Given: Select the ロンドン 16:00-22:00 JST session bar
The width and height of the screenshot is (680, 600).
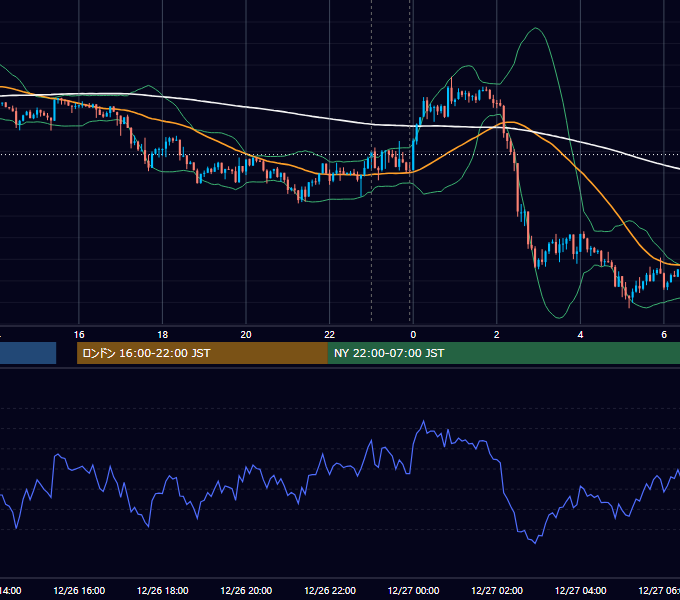Looking at the screenshot, I should click(x=202, y=353).
